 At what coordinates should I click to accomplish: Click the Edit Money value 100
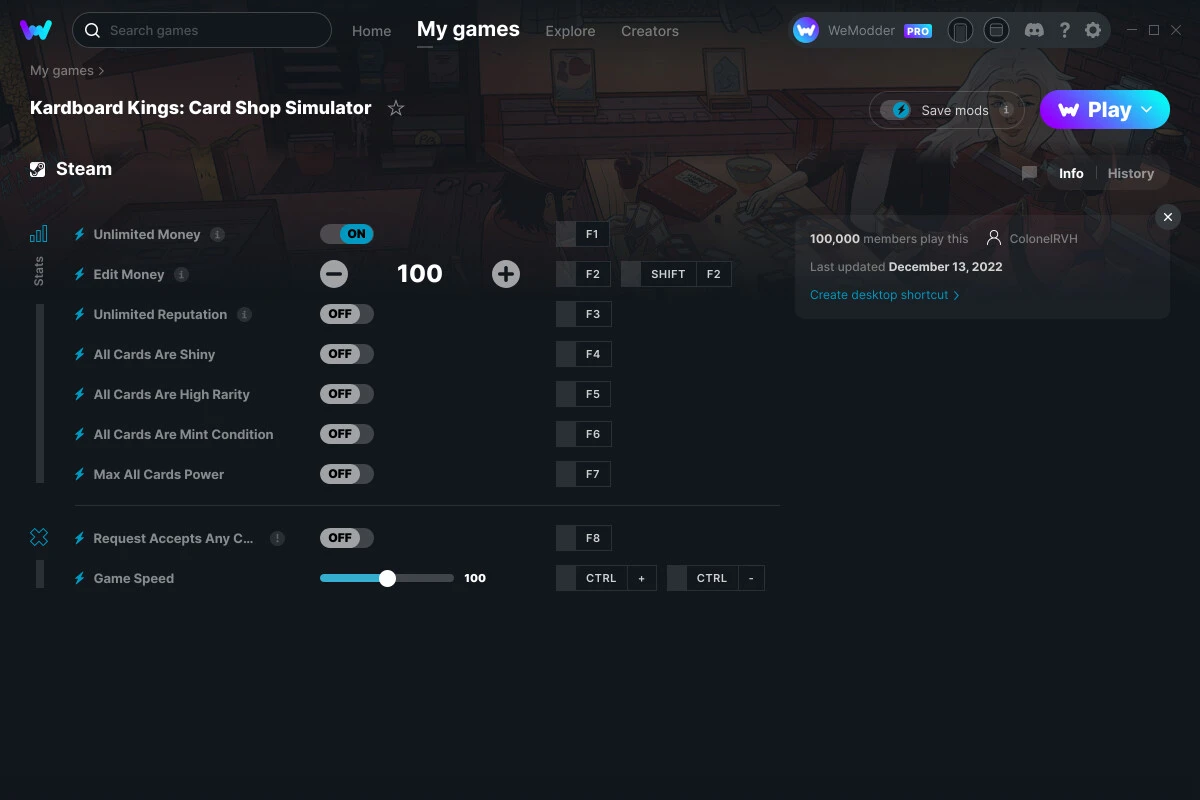point(420,274)
